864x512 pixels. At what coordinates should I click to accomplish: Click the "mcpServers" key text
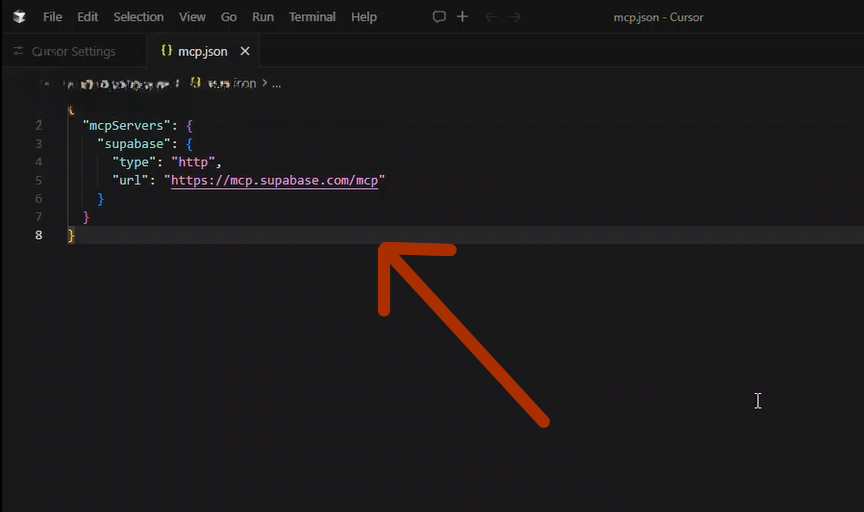126,126
